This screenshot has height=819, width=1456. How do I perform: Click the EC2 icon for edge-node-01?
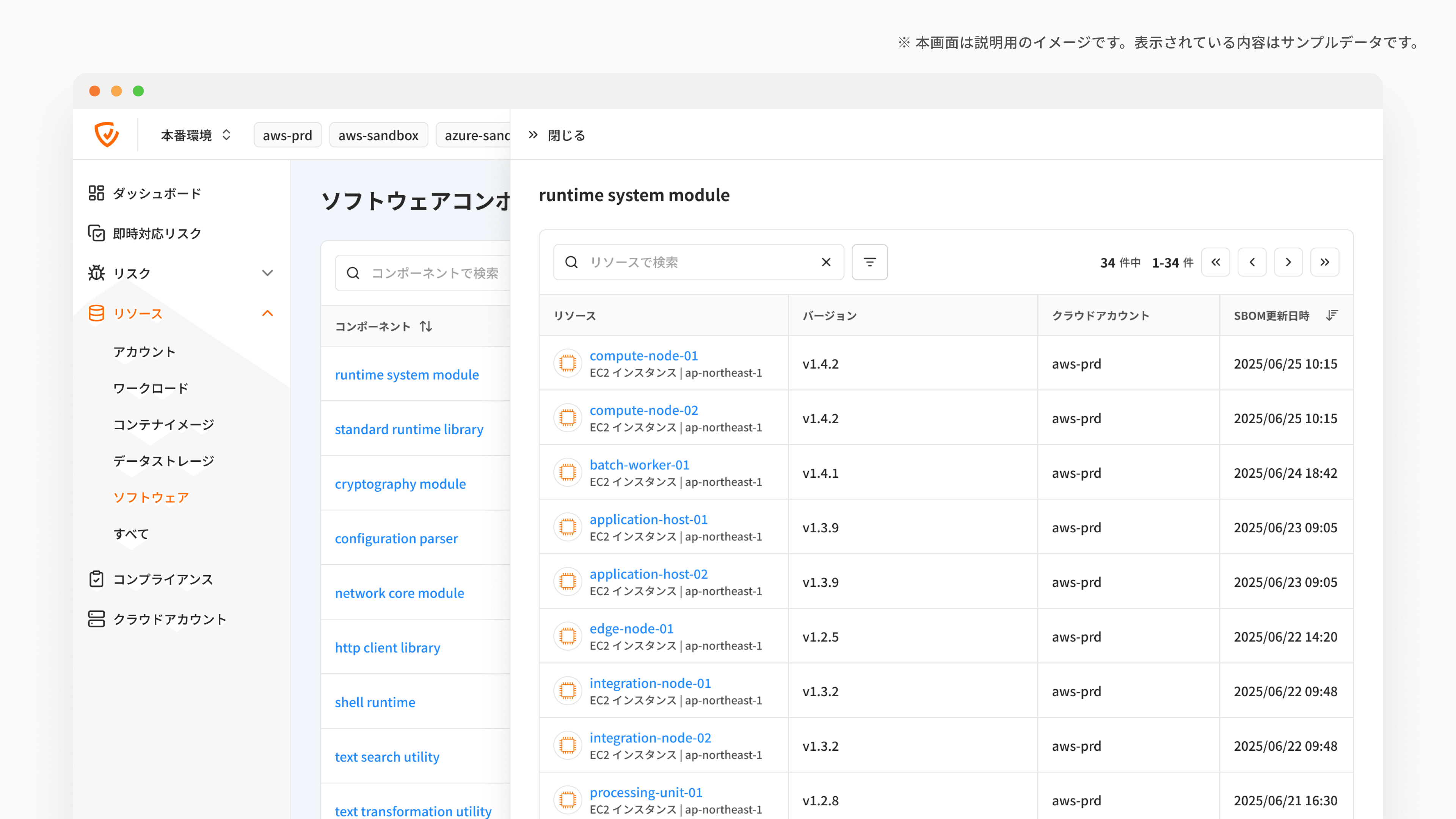[568, 637]
